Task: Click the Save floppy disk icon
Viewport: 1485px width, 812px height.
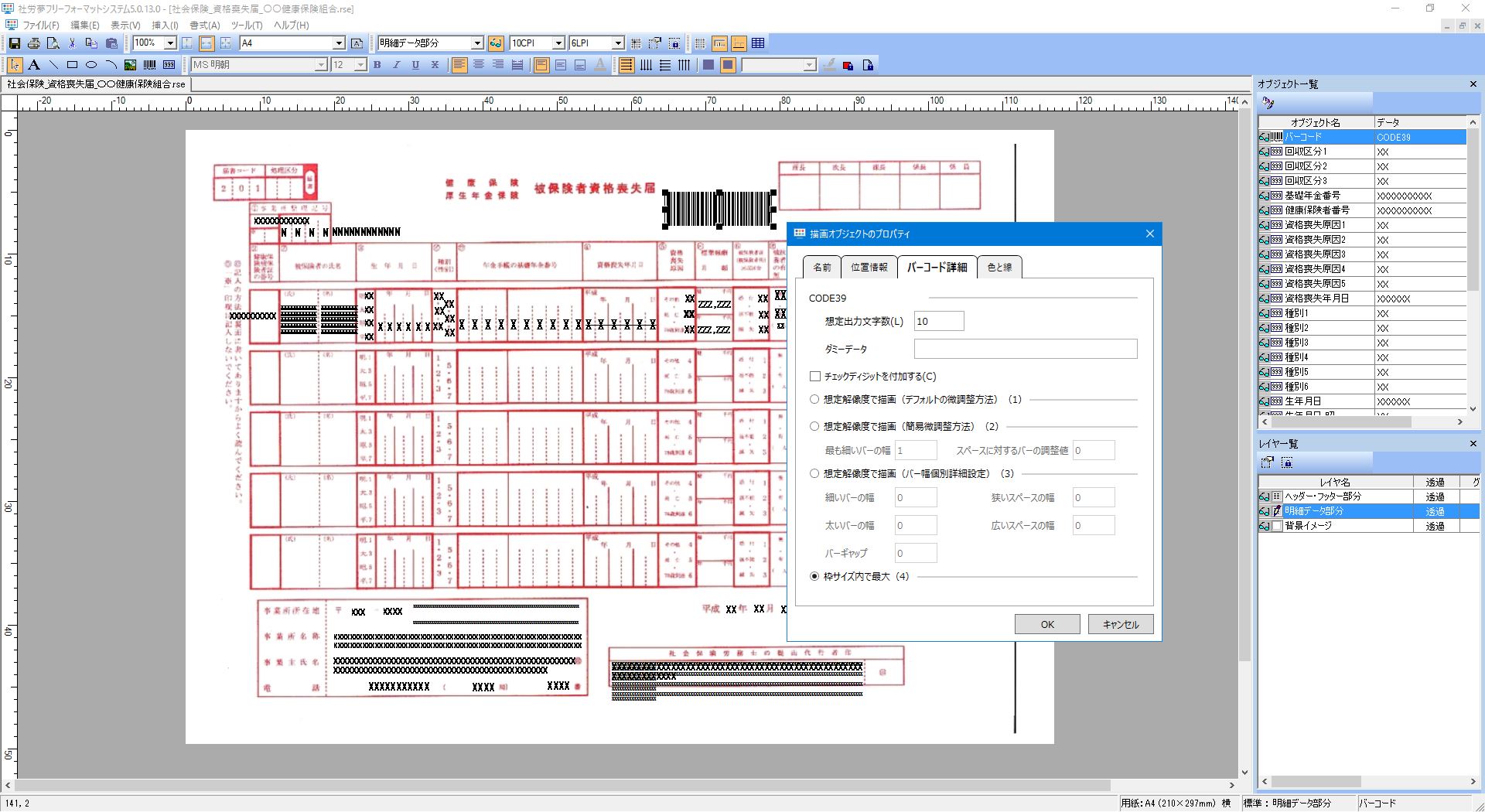Action: (x=14, y=43)
